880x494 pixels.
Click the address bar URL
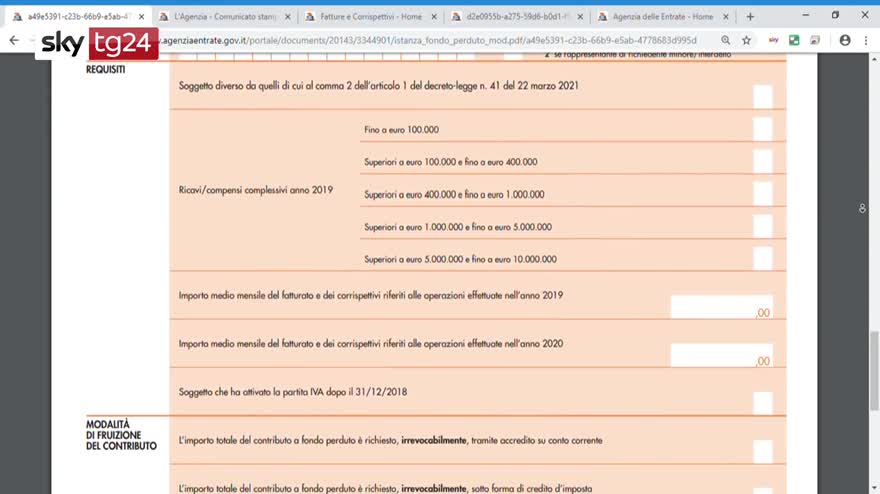click(430, 40)
